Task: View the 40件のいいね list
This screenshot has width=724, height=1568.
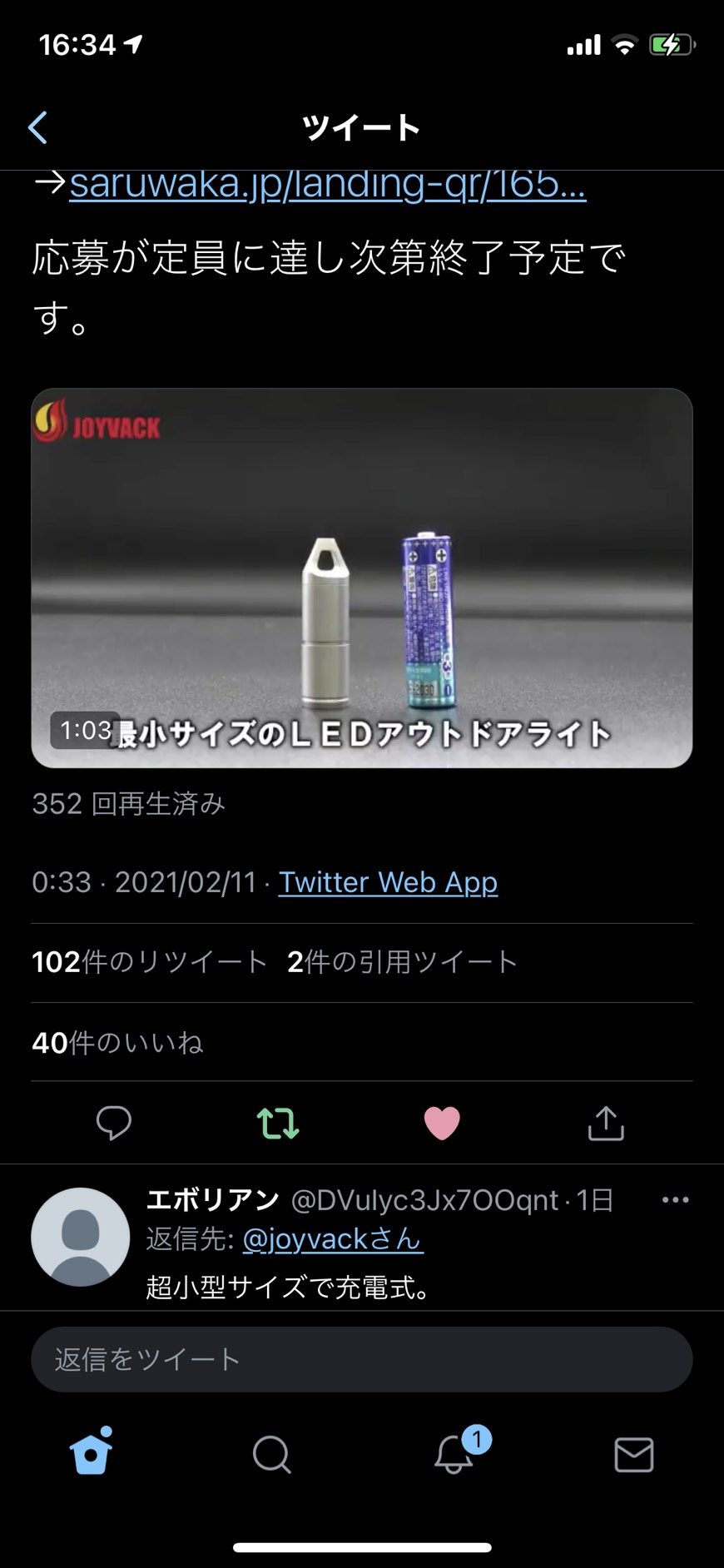Action: point(117,1042)
